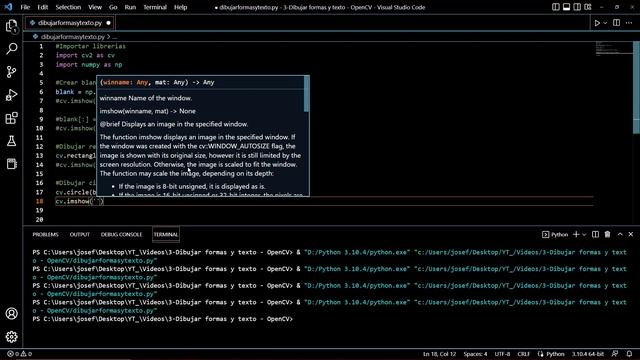This screenshot has height=360, width=640.
Task: Select the dibujarformasytexto.py editor tab
Action: 69,23
